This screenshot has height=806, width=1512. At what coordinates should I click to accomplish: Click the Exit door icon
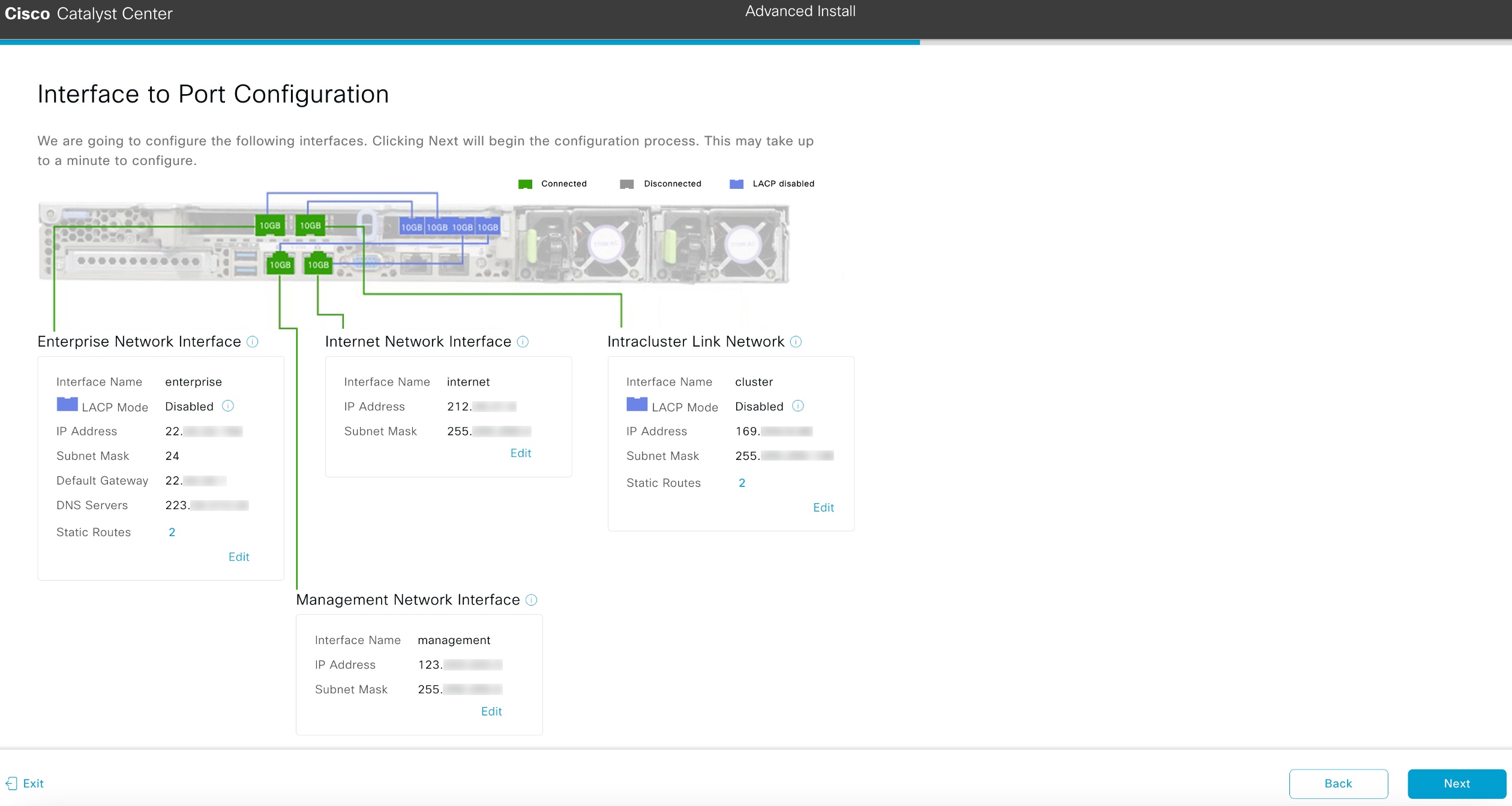coord(11,783)
